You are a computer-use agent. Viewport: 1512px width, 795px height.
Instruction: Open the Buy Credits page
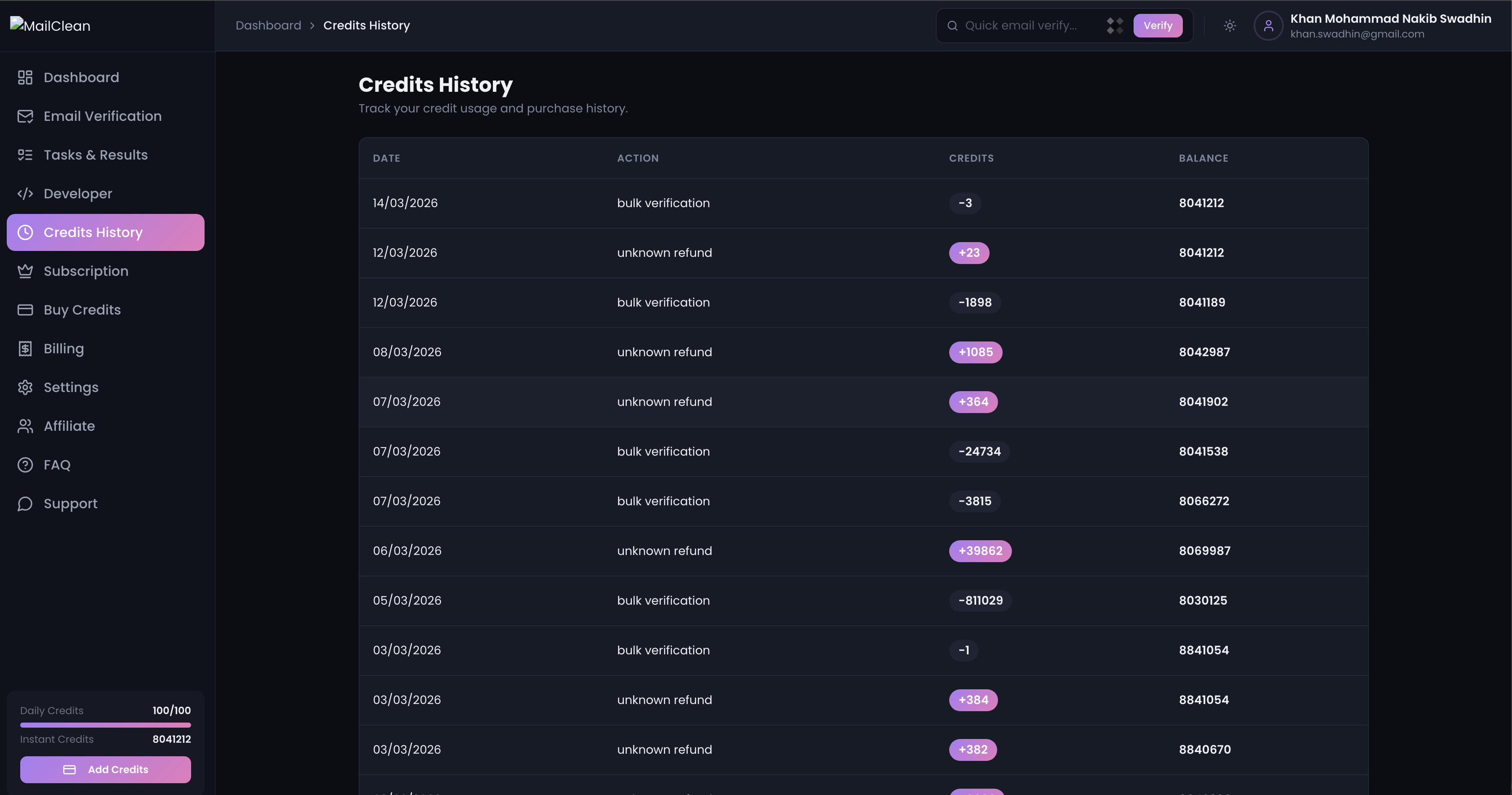click(82, 310)
